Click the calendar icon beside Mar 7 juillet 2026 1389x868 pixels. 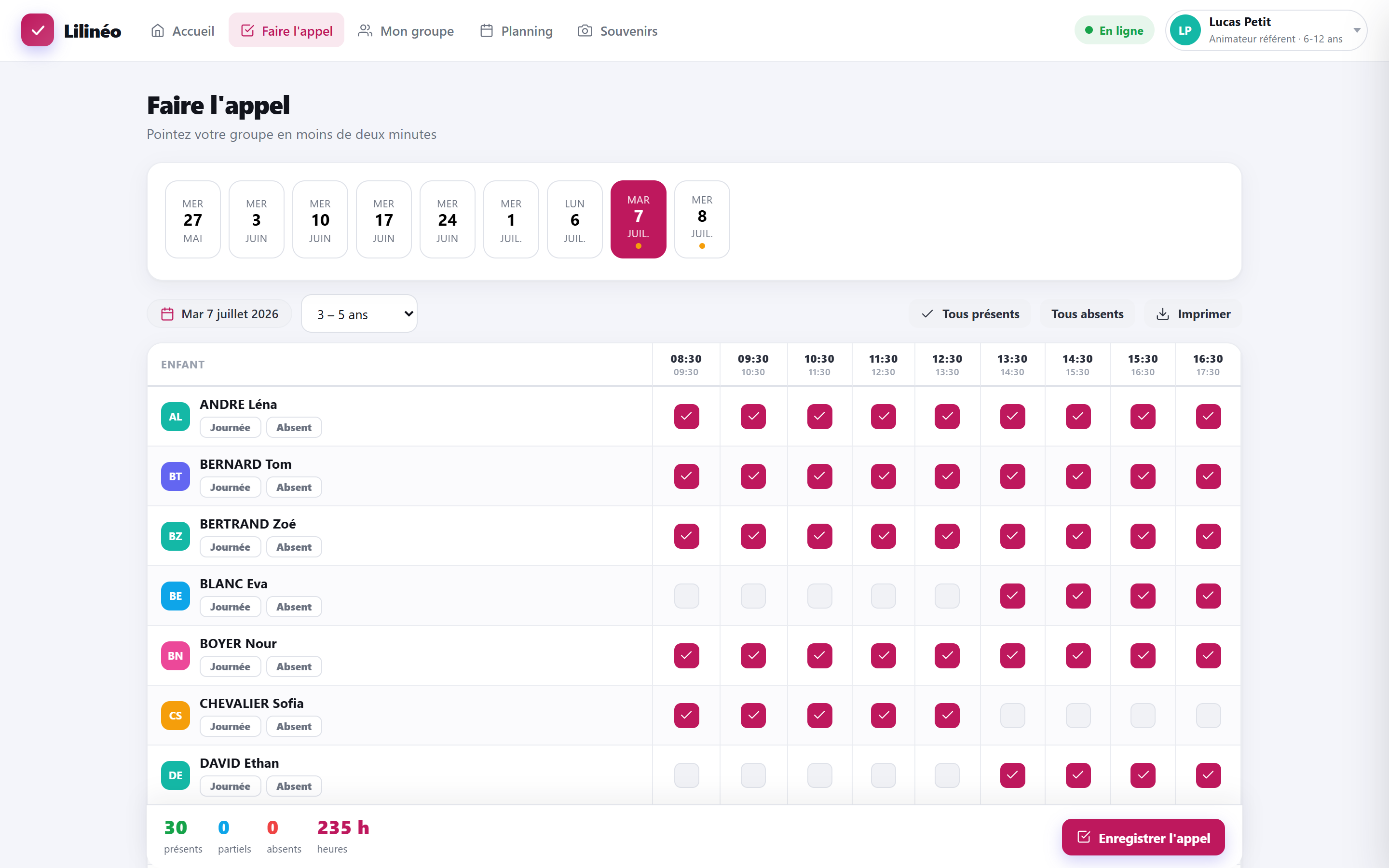pos(167,314)
